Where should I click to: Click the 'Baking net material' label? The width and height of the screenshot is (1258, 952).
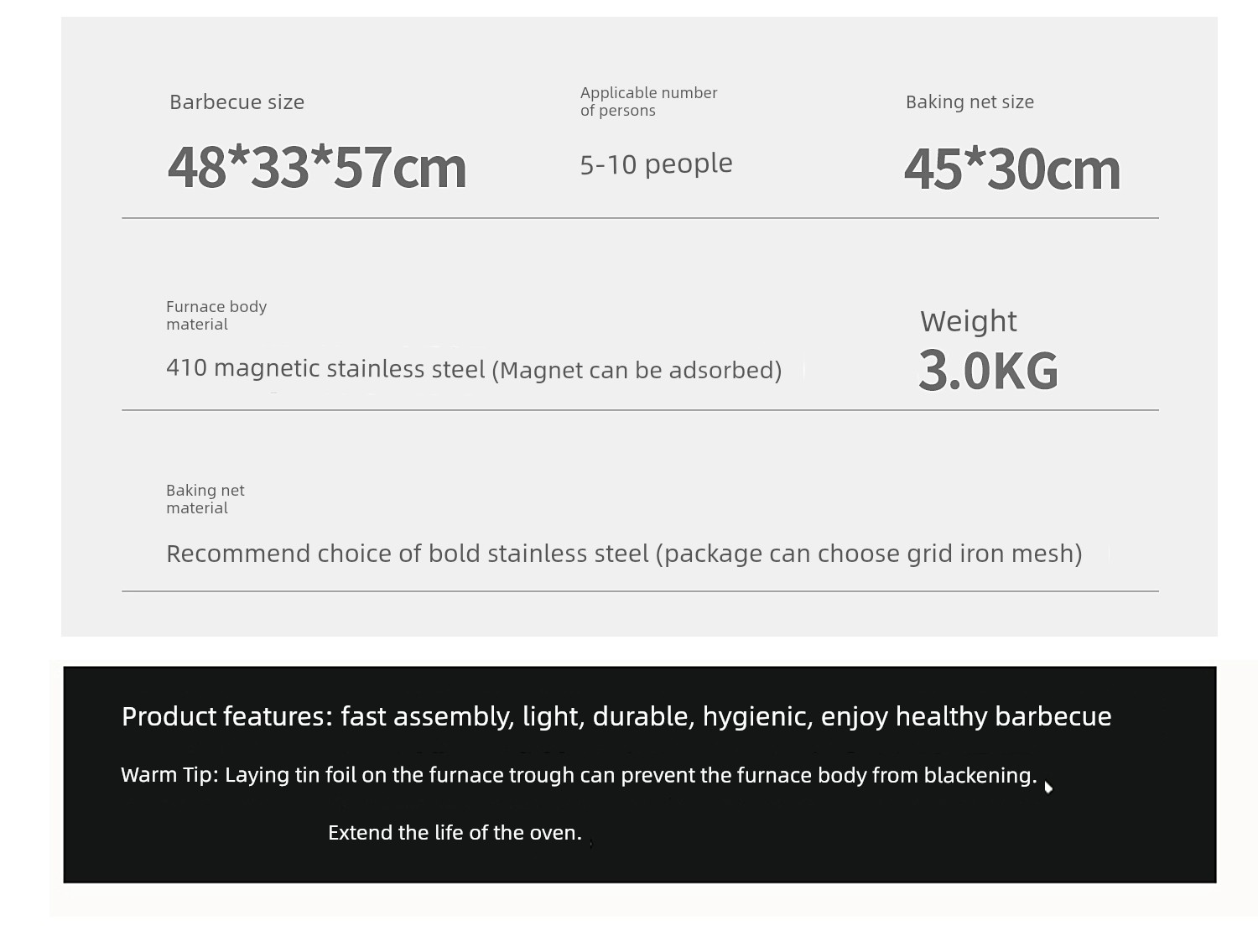coord(205,499)
